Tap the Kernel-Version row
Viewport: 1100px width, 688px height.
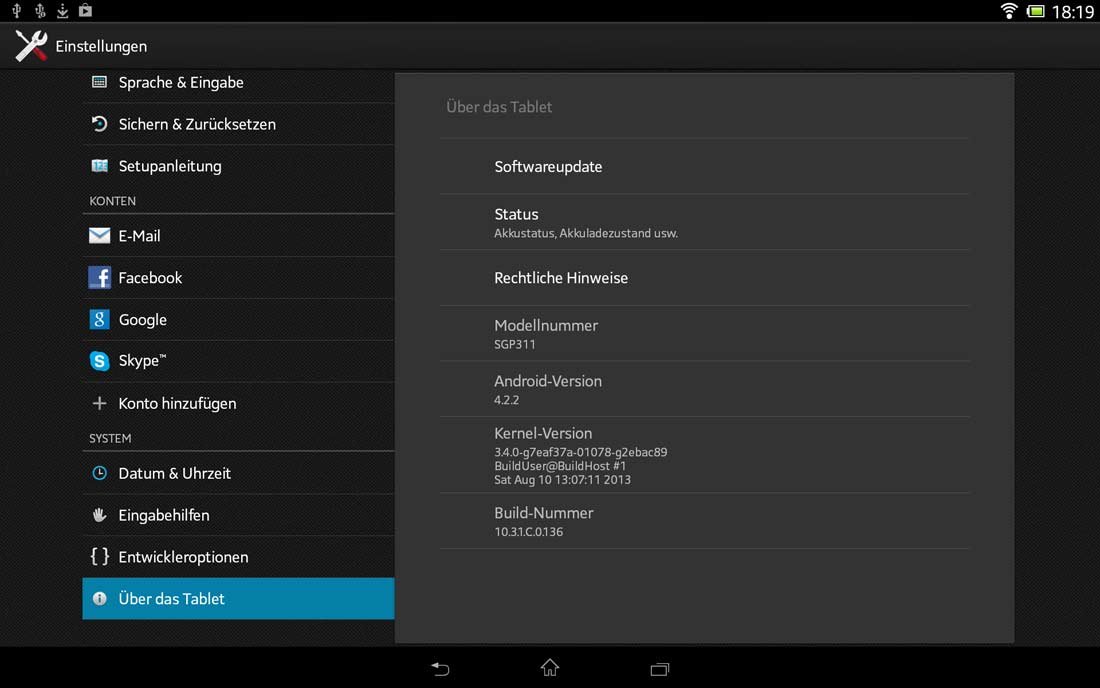pos(704,455)
